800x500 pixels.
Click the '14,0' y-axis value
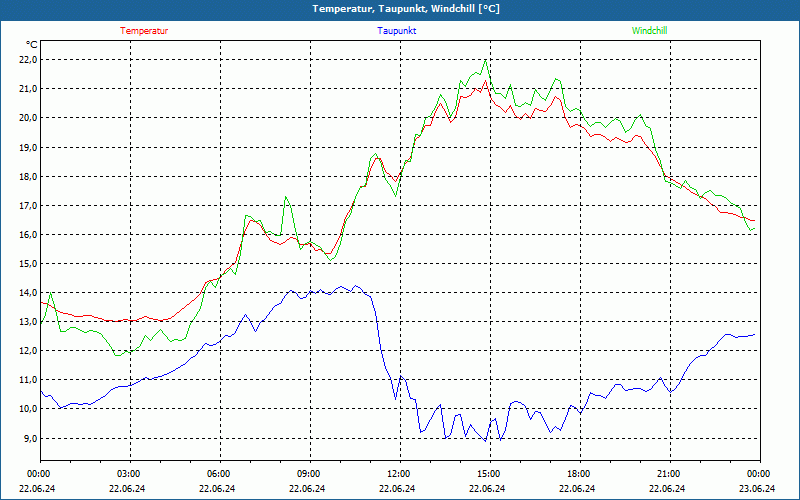pos(28,293)
